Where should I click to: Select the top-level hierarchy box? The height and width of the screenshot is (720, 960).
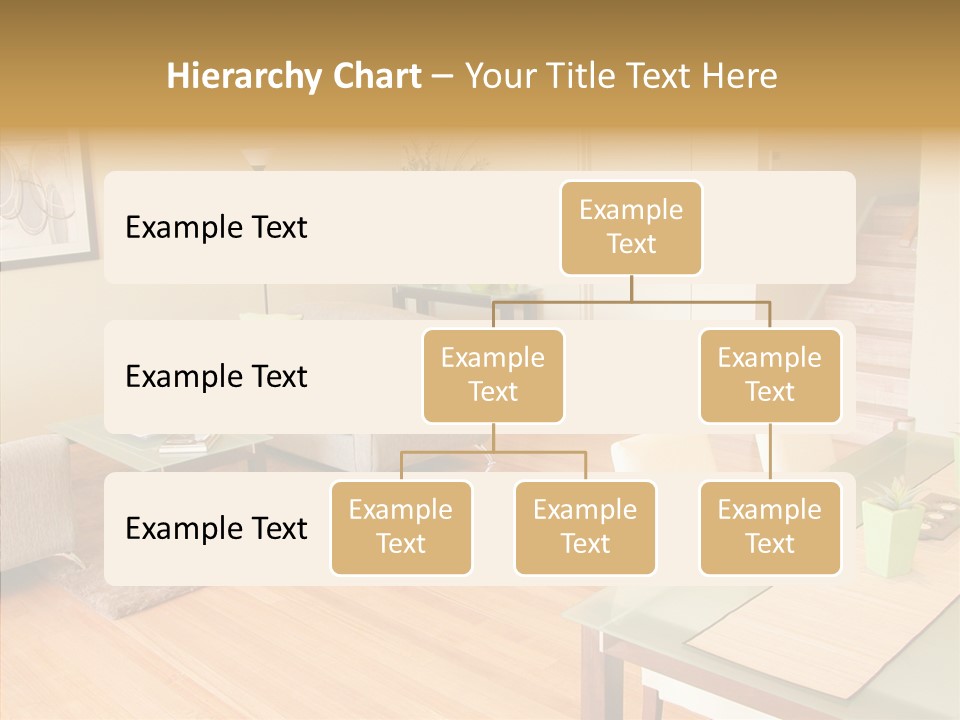click(x=631, y=228)
